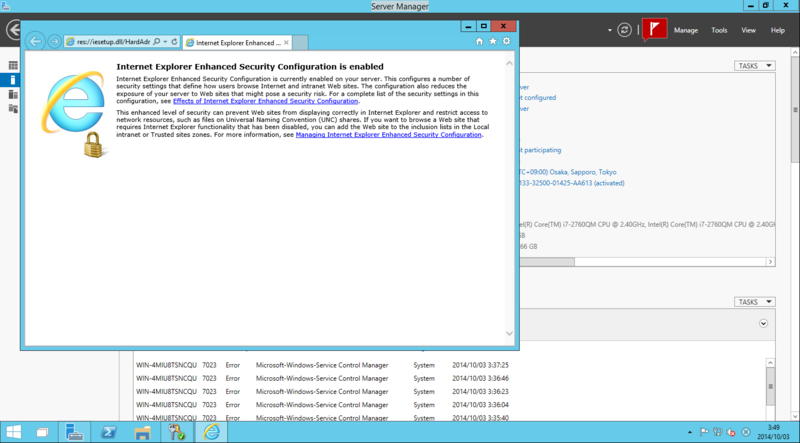Open File and Storage Services sidebar icon
Viewport: 800px width, 443px height.
pos(13,108)
